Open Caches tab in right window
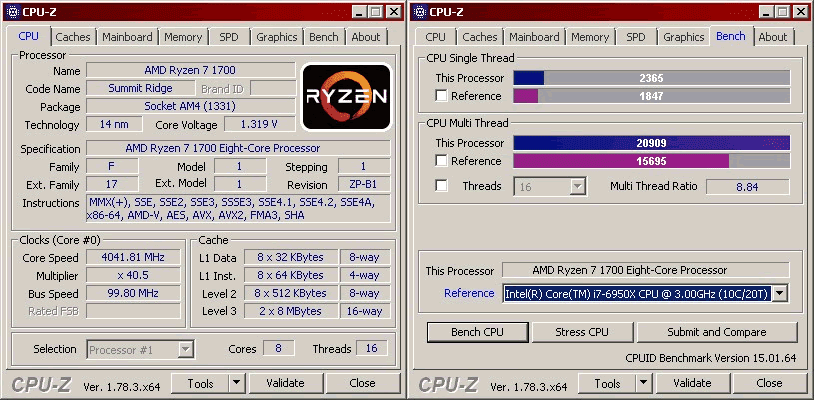 tap(480, 37)
